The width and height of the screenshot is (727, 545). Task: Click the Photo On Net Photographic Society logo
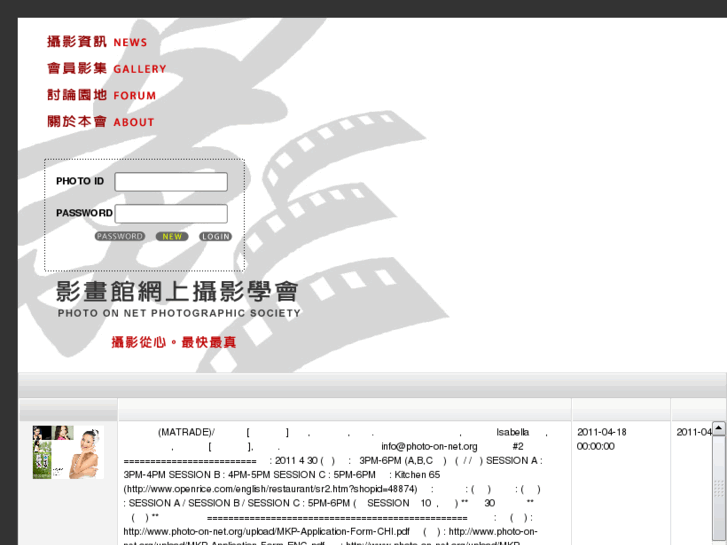pos(179,299)
